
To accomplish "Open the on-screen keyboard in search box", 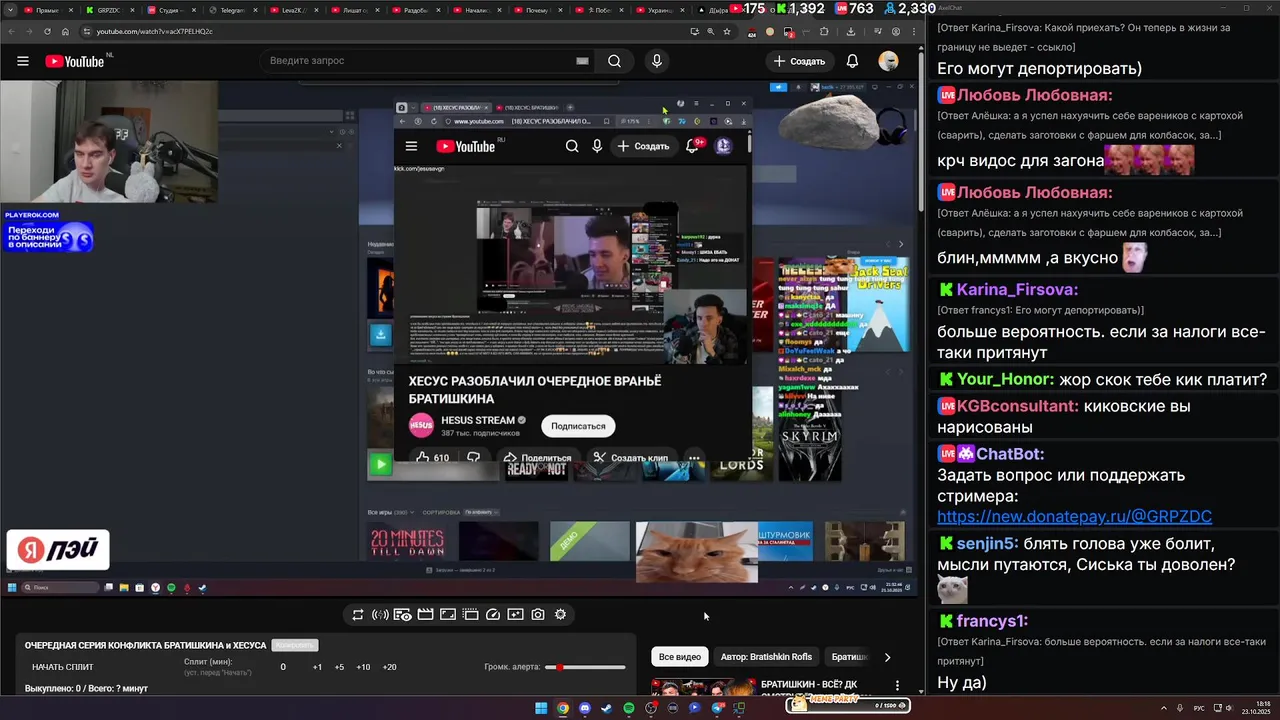I will 582,61.
